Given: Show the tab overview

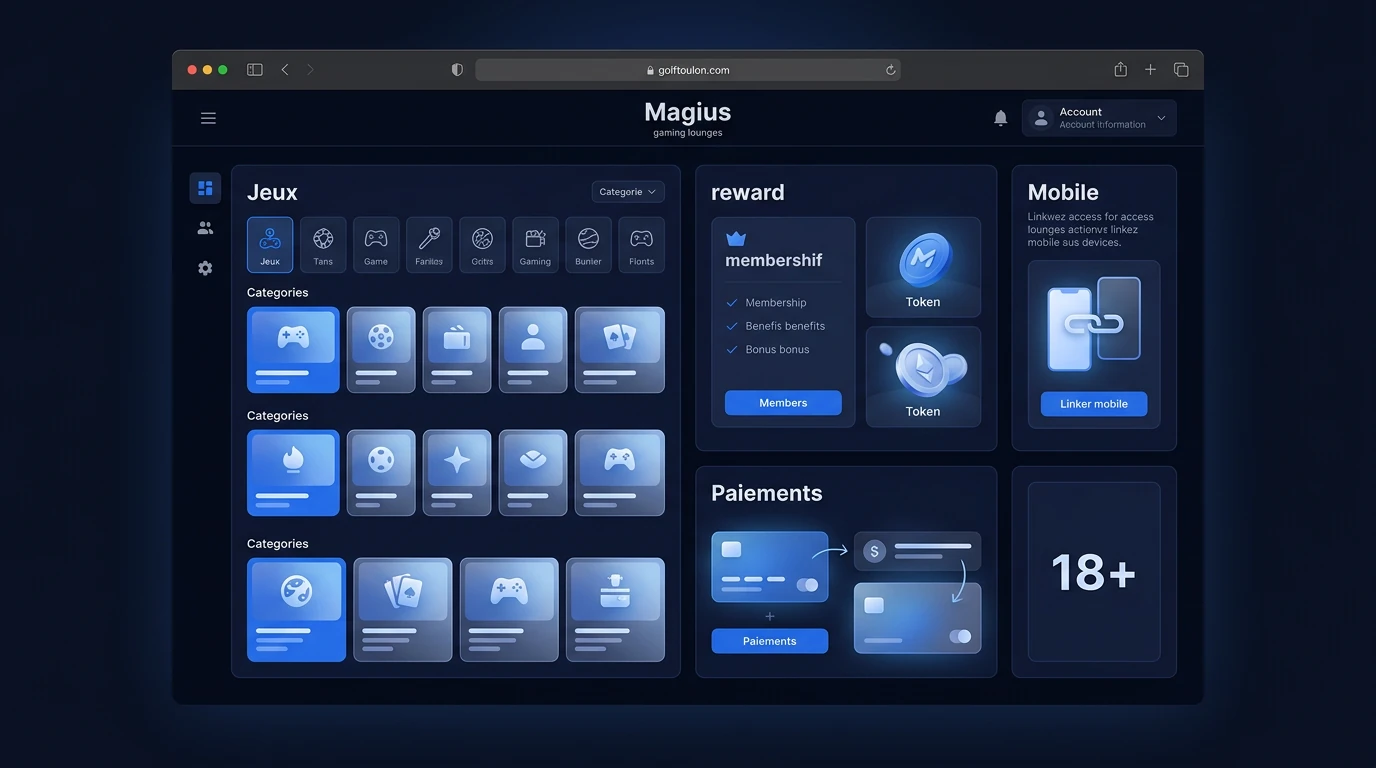Looking at the screenshot, I should tap(1181, 70).
